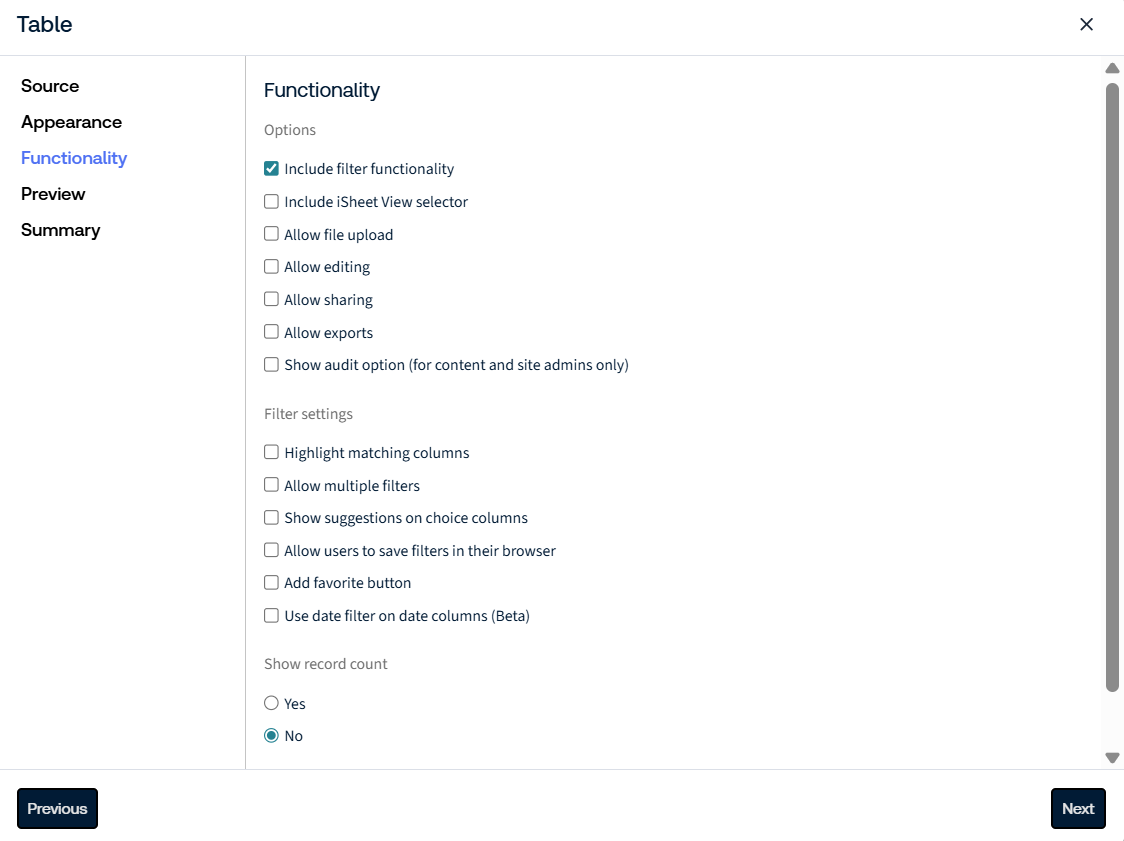Image resolution: width=1124 pixels, height=841 pixels.
Task: Click the scrollbar up arrow
Action: coord(1112,68)
